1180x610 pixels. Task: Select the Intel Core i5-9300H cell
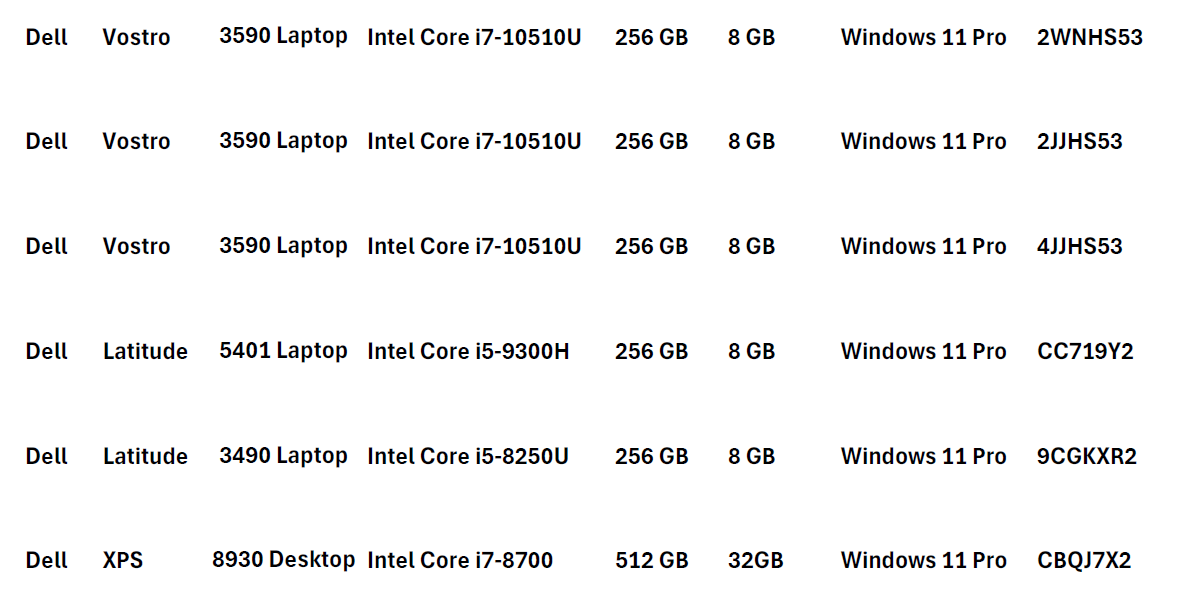click(468, 351)
